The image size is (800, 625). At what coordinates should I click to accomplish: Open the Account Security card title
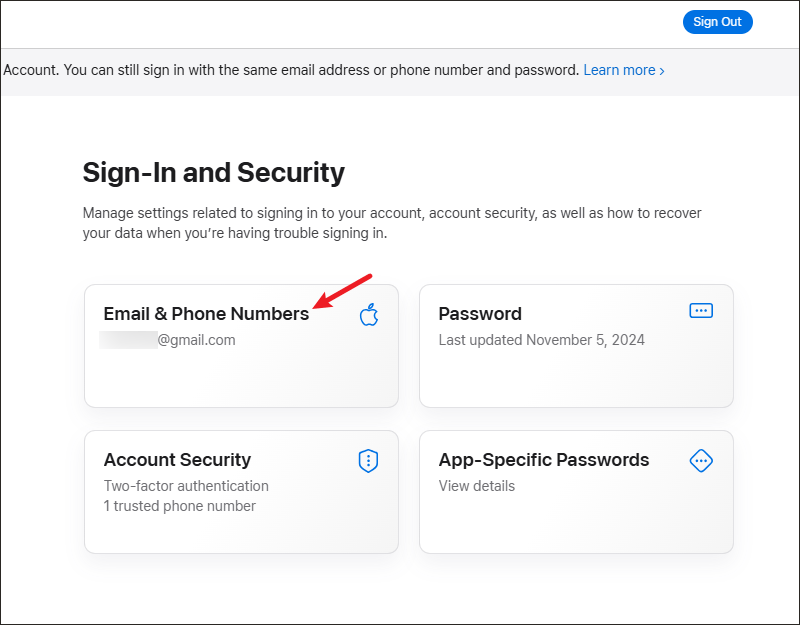tap(177, 460)
